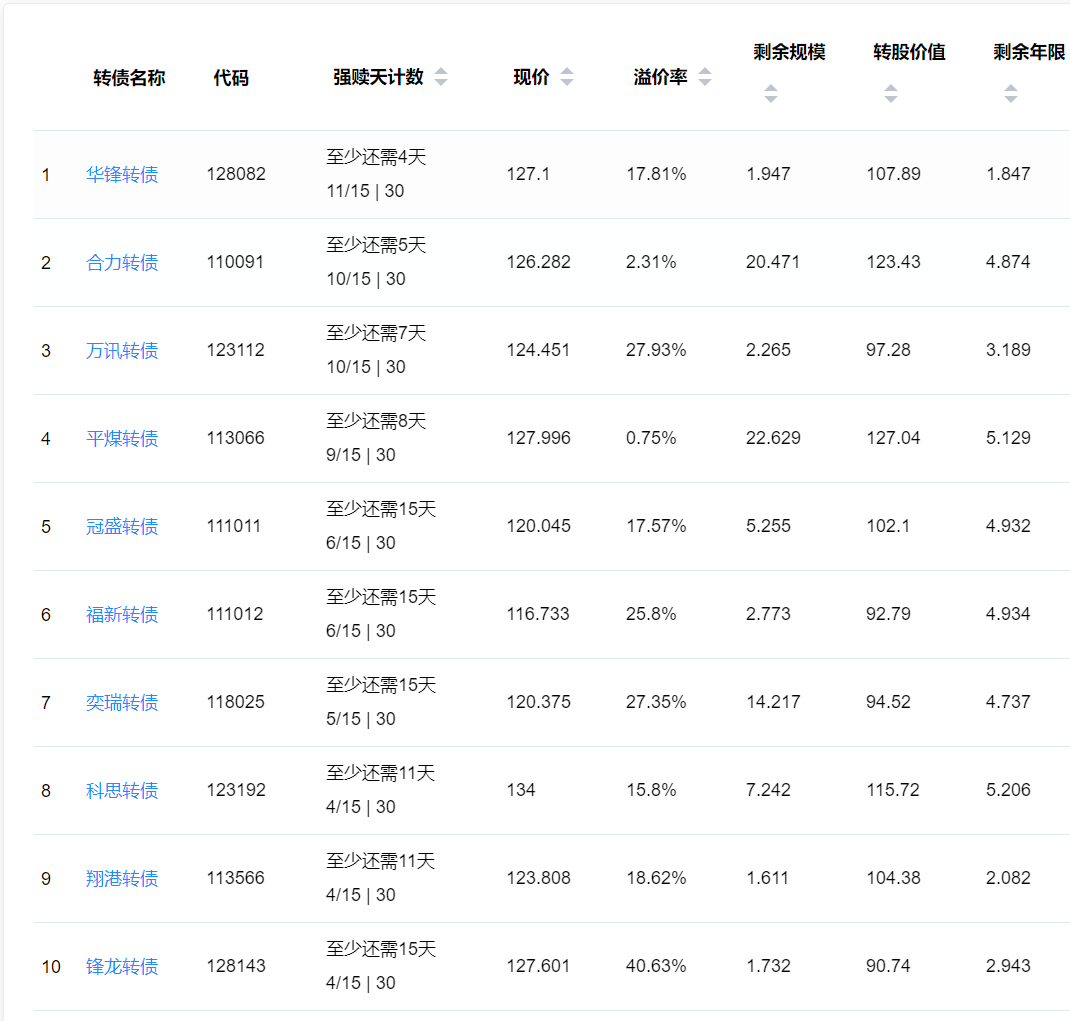Sort the table by 现价 arrows icon
Viewport: 1070px width, 1021px height.
(567, 77)
